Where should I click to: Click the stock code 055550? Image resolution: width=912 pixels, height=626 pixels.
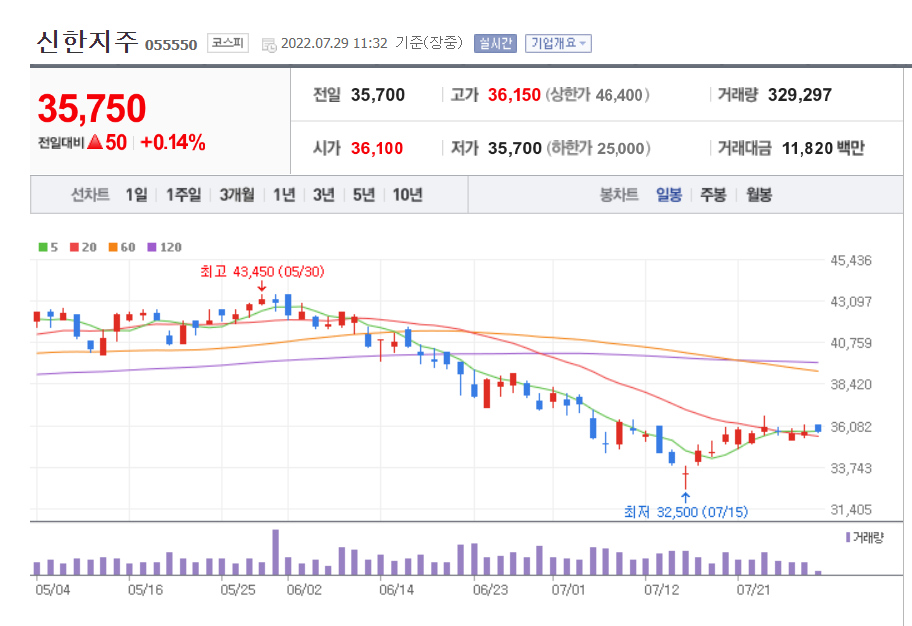coord(171,45)
